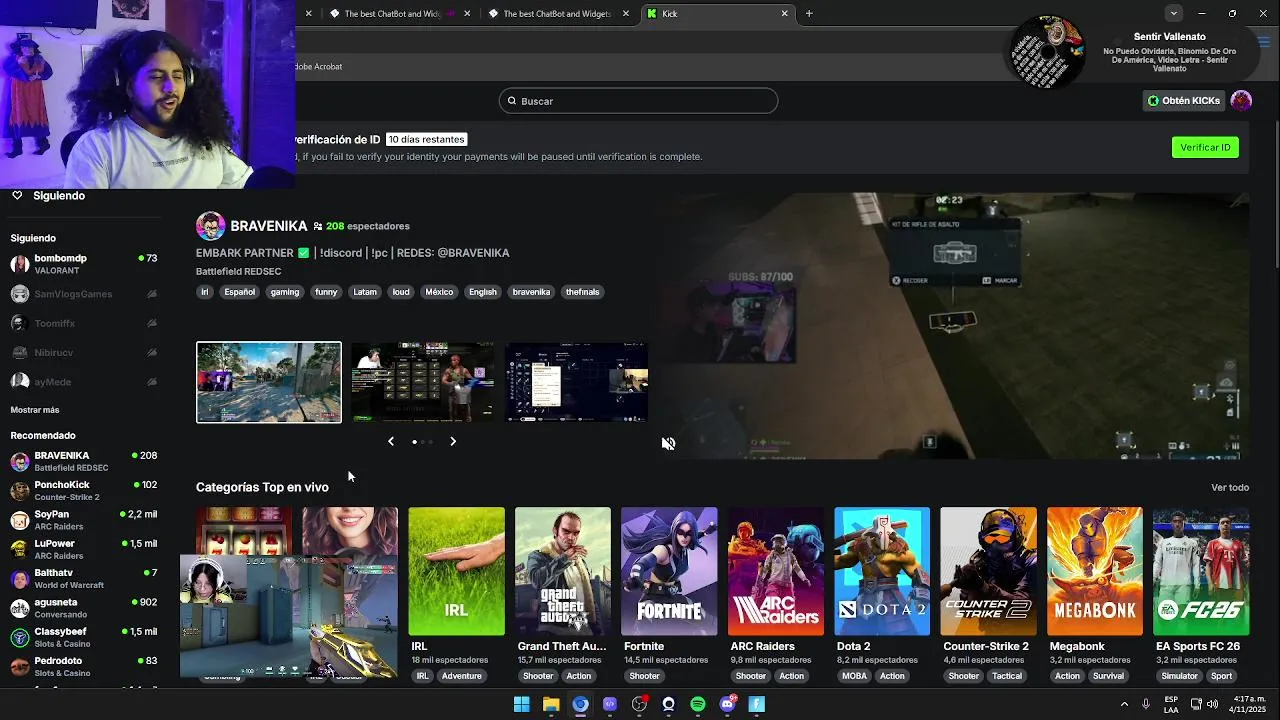1280x720 pixels.
Task: Open Battlefield REDSEC category link
Action: pyautogui.click(x=238, y=272)
